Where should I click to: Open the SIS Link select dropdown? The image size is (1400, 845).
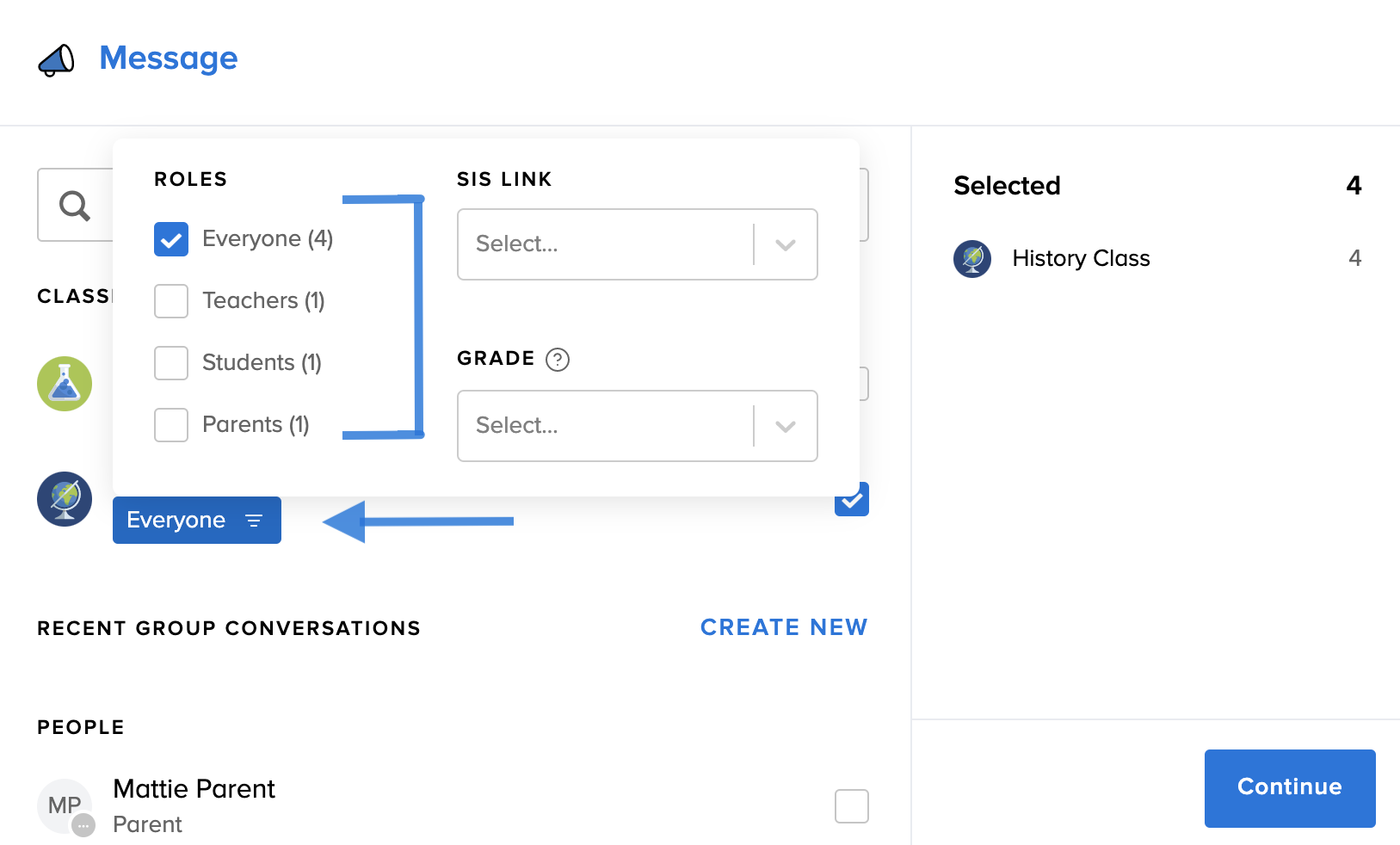637,244
